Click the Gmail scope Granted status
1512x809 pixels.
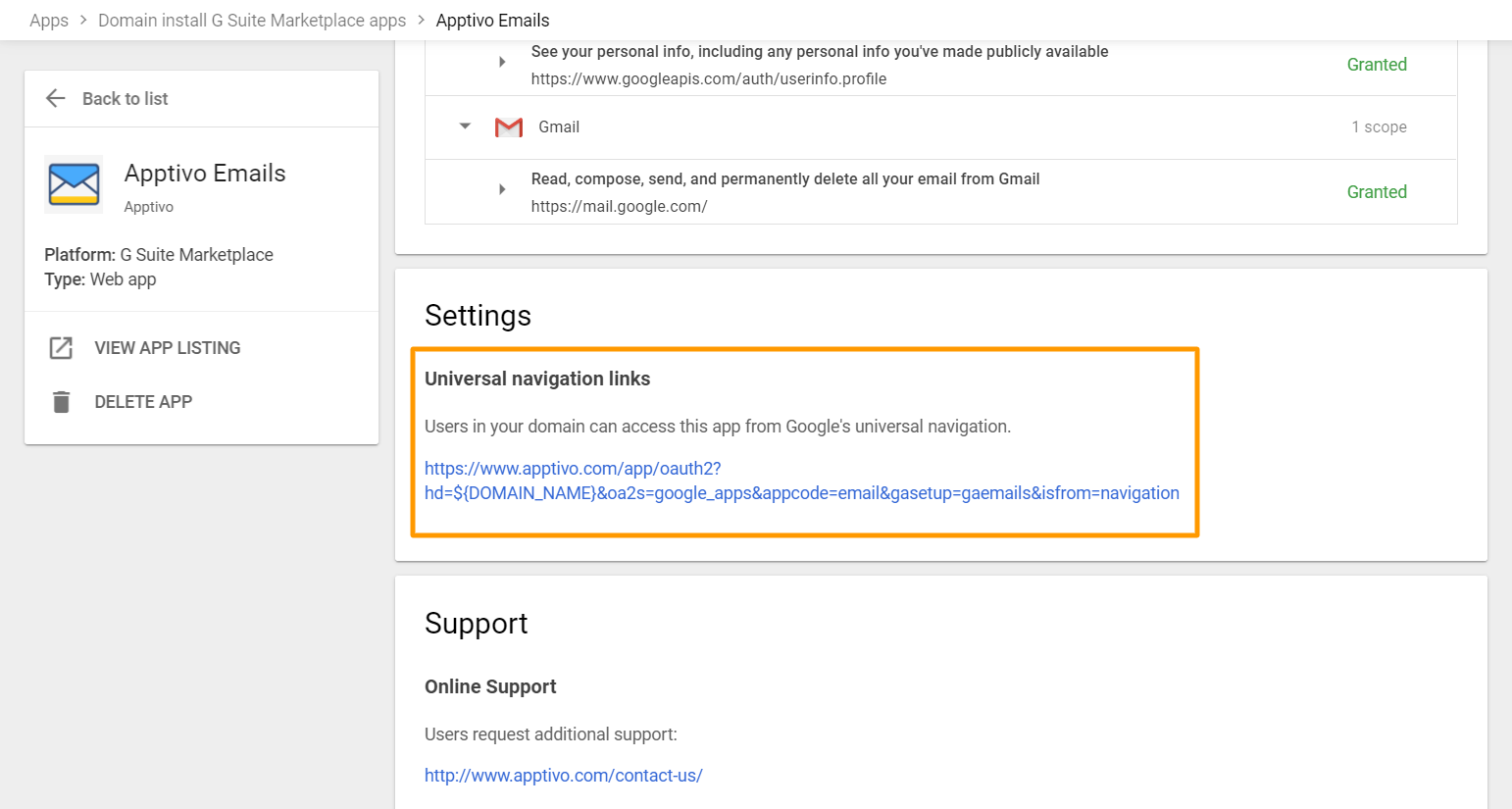pos(1377,192)
